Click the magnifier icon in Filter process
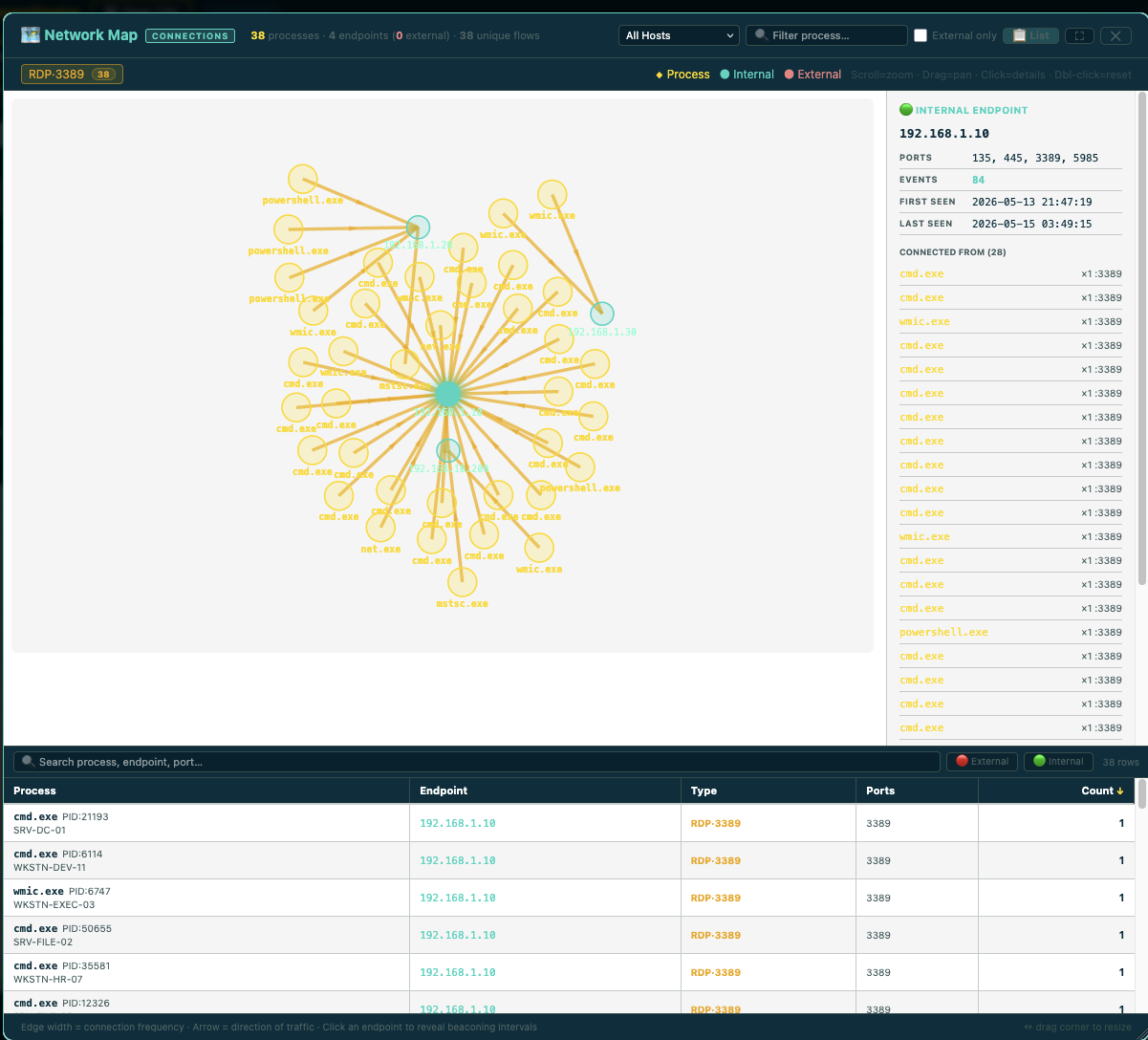 click(x=761, y=35)
